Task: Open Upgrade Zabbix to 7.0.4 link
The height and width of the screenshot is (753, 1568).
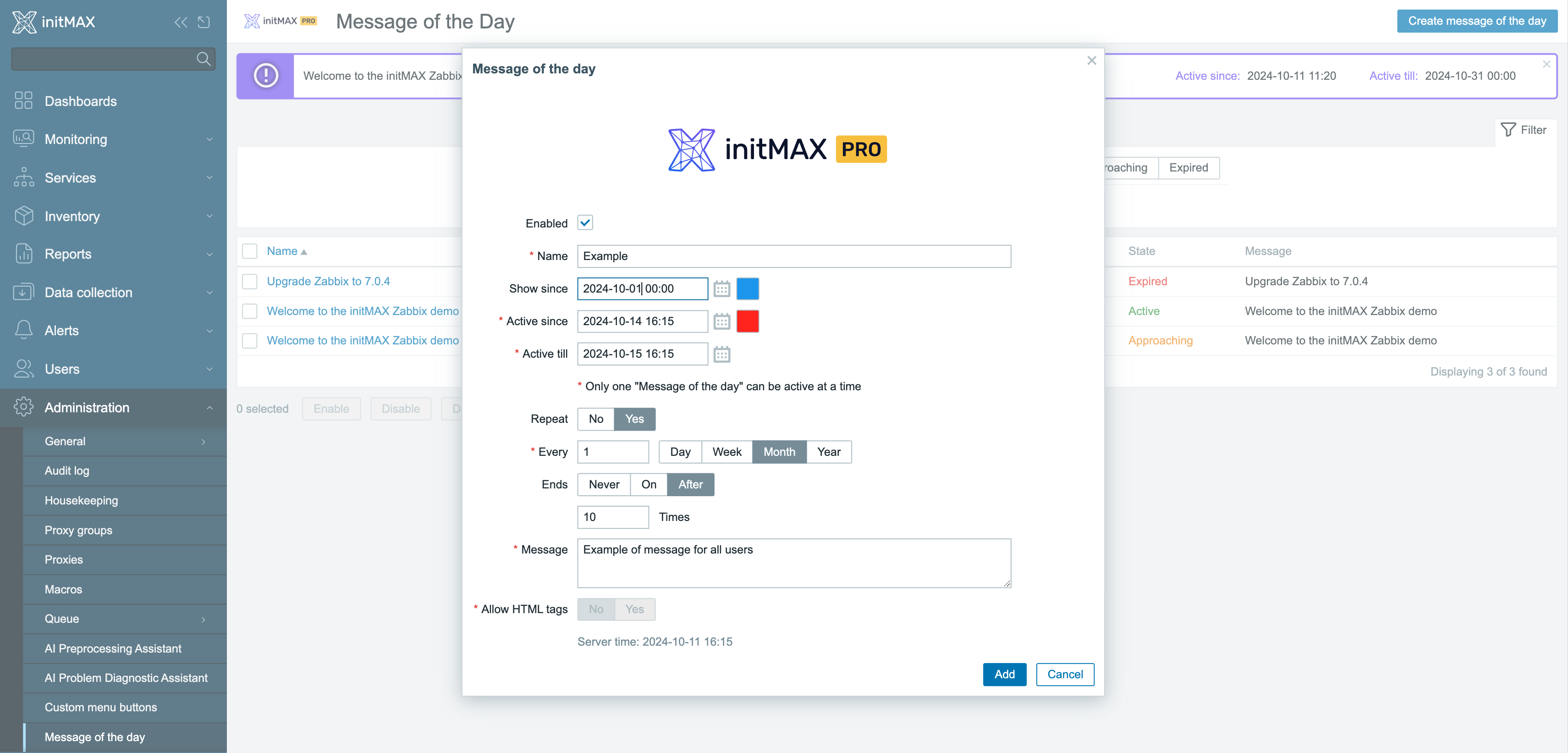Action: [x=328, y=282]
